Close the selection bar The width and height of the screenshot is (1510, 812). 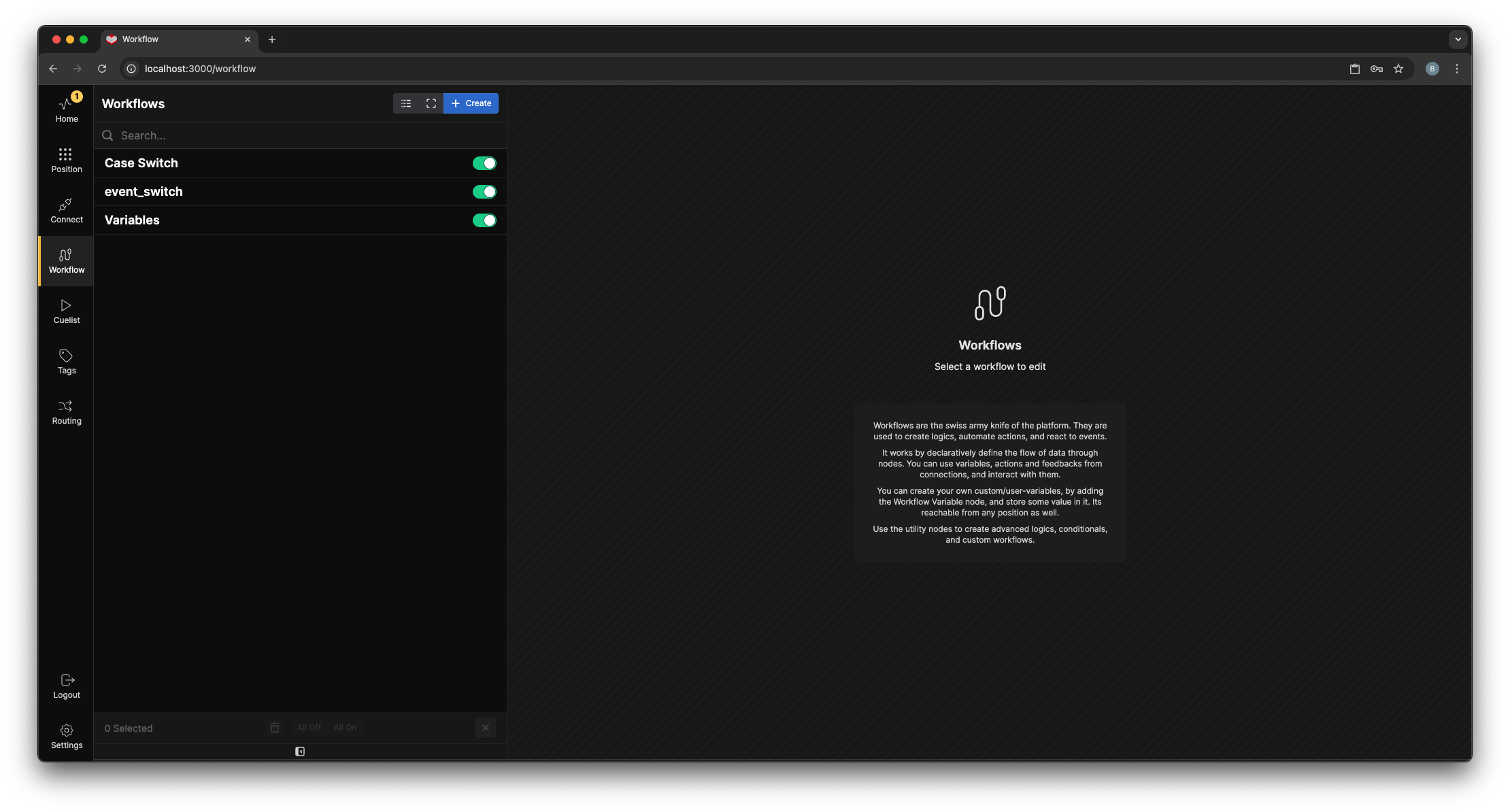[x=486, y=728]
